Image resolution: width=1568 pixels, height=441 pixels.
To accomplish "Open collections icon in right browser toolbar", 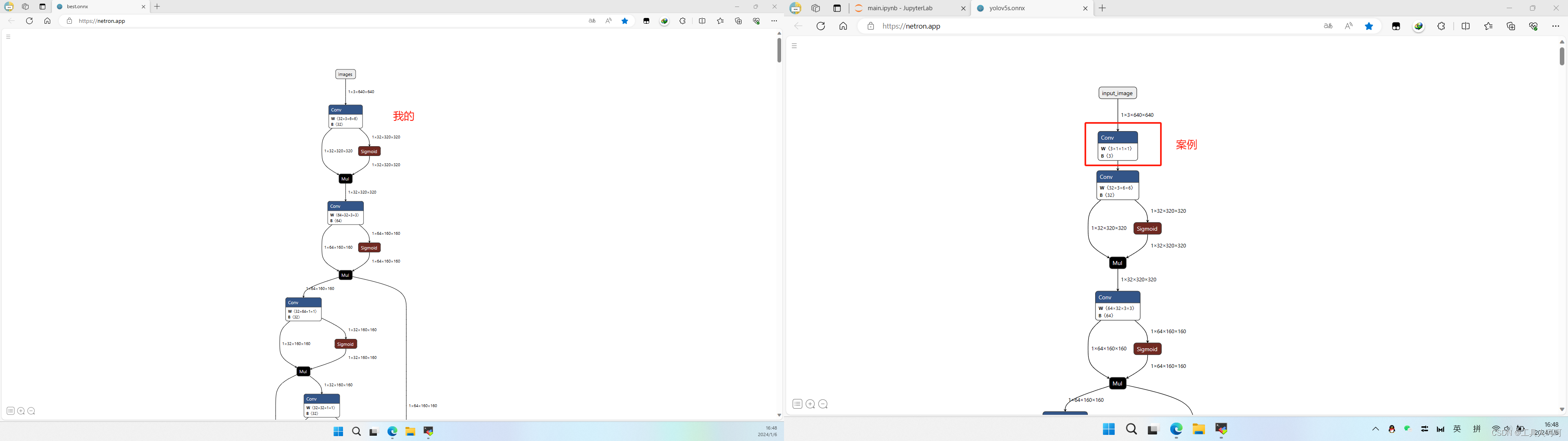I will pos(1511,26).
